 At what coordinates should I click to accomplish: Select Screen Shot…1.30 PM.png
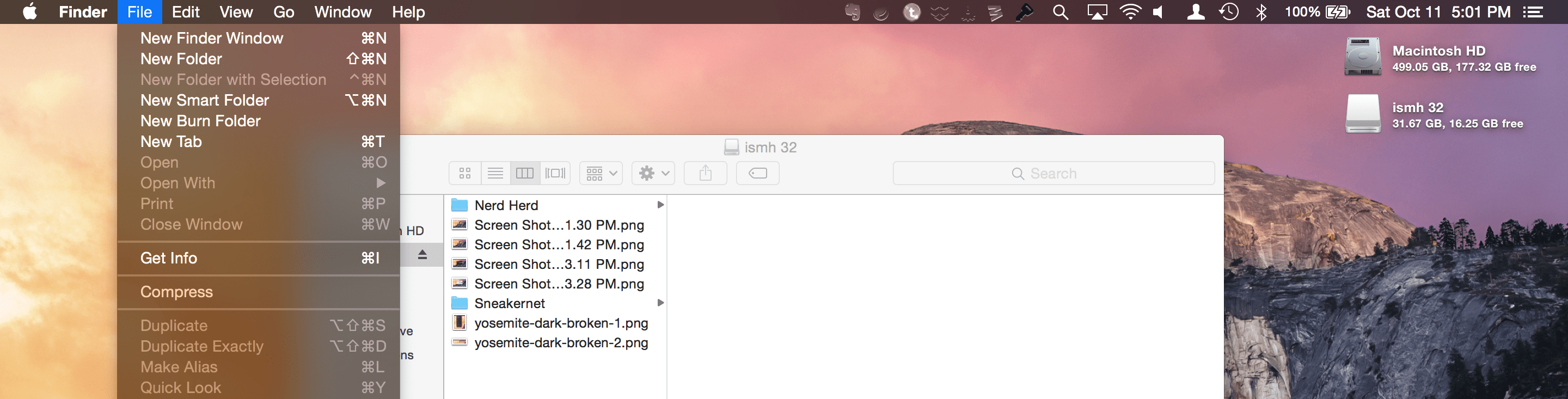(556, 225)
